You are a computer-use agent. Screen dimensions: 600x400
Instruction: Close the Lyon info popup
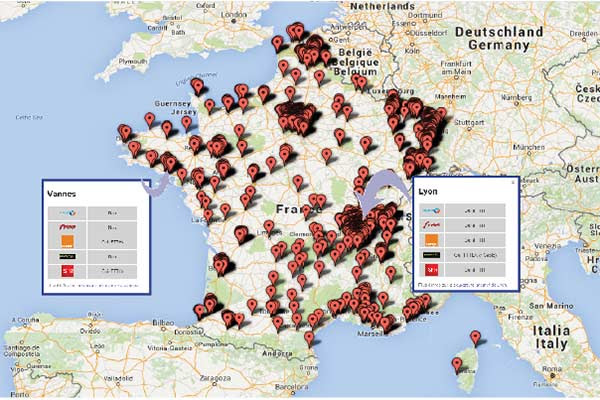coord(513,182)
